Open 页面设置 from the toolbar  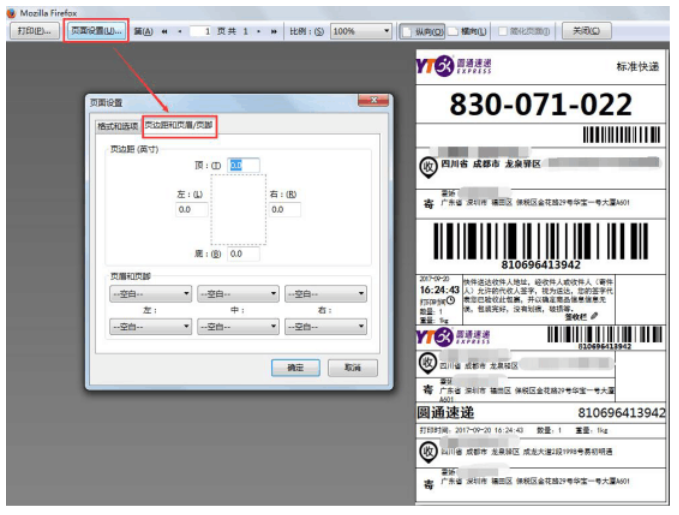pos(97,31)
